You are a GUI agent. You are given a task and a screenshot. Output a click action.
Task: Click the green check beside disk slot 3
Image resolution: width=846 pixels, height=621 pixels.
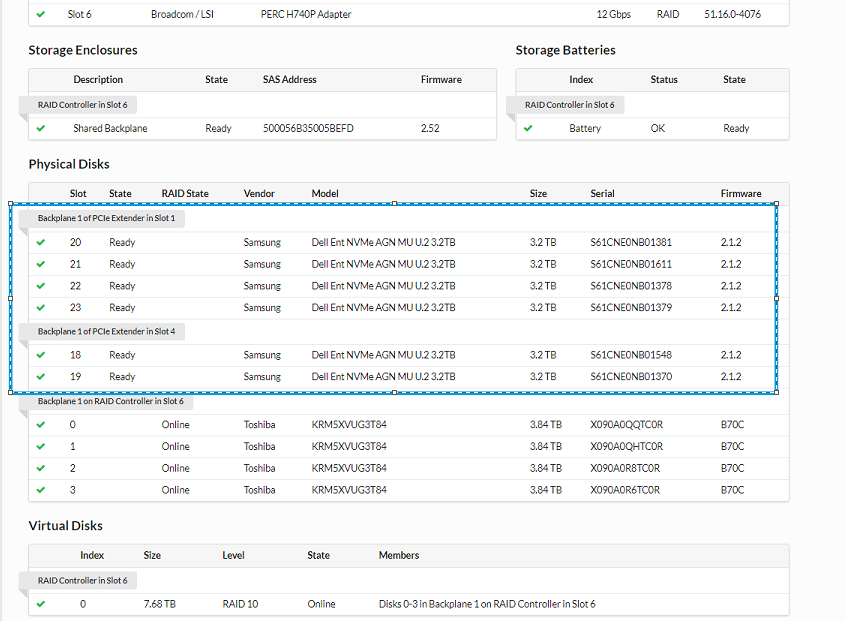[41, 489]
